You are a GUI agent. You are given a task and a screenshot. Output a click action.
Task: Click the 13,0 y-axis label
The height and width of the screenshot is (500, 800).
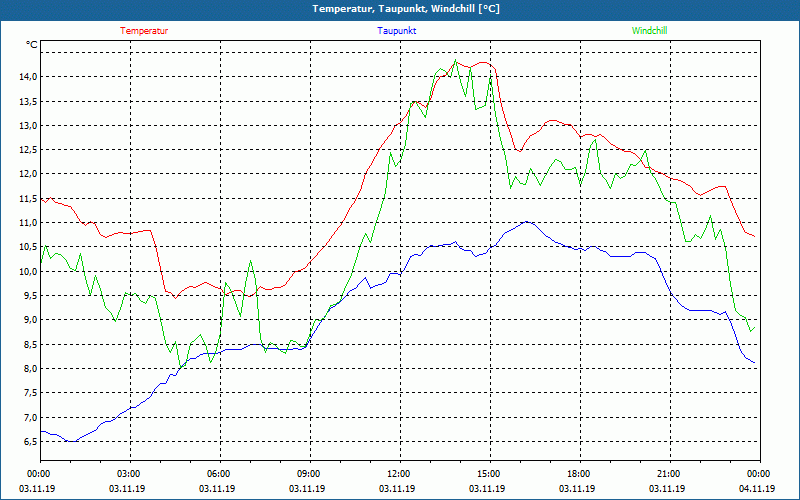[x=28, y=126]
